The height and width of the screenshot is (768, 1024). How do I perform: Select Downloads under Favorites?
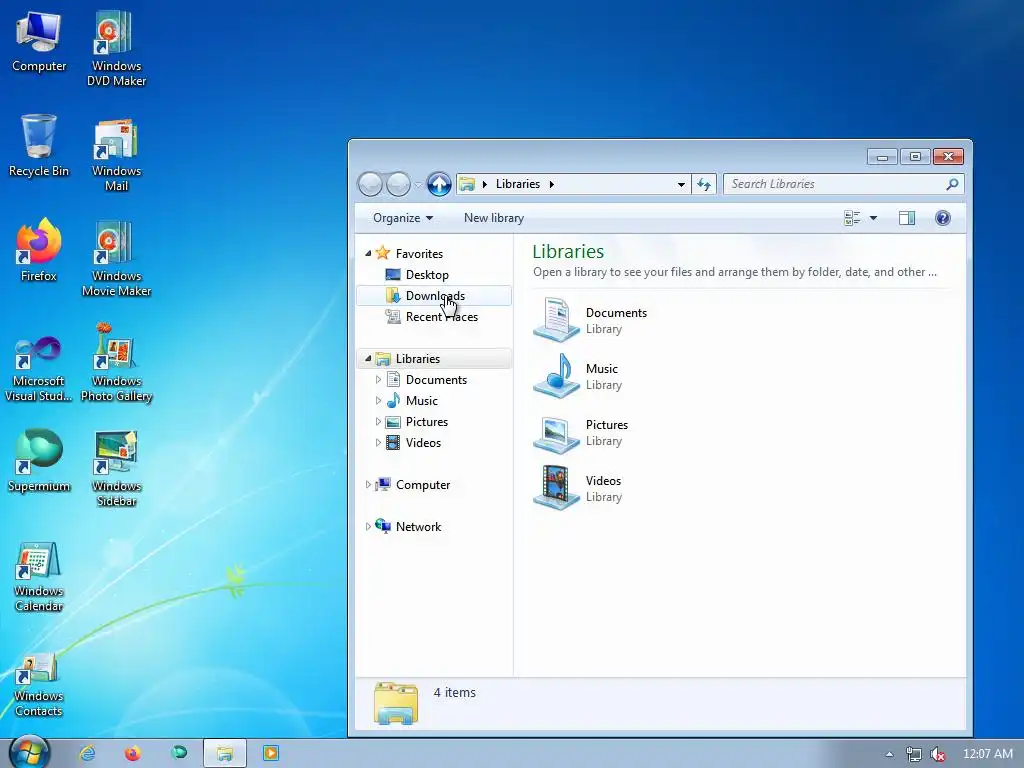coord(434,296)
